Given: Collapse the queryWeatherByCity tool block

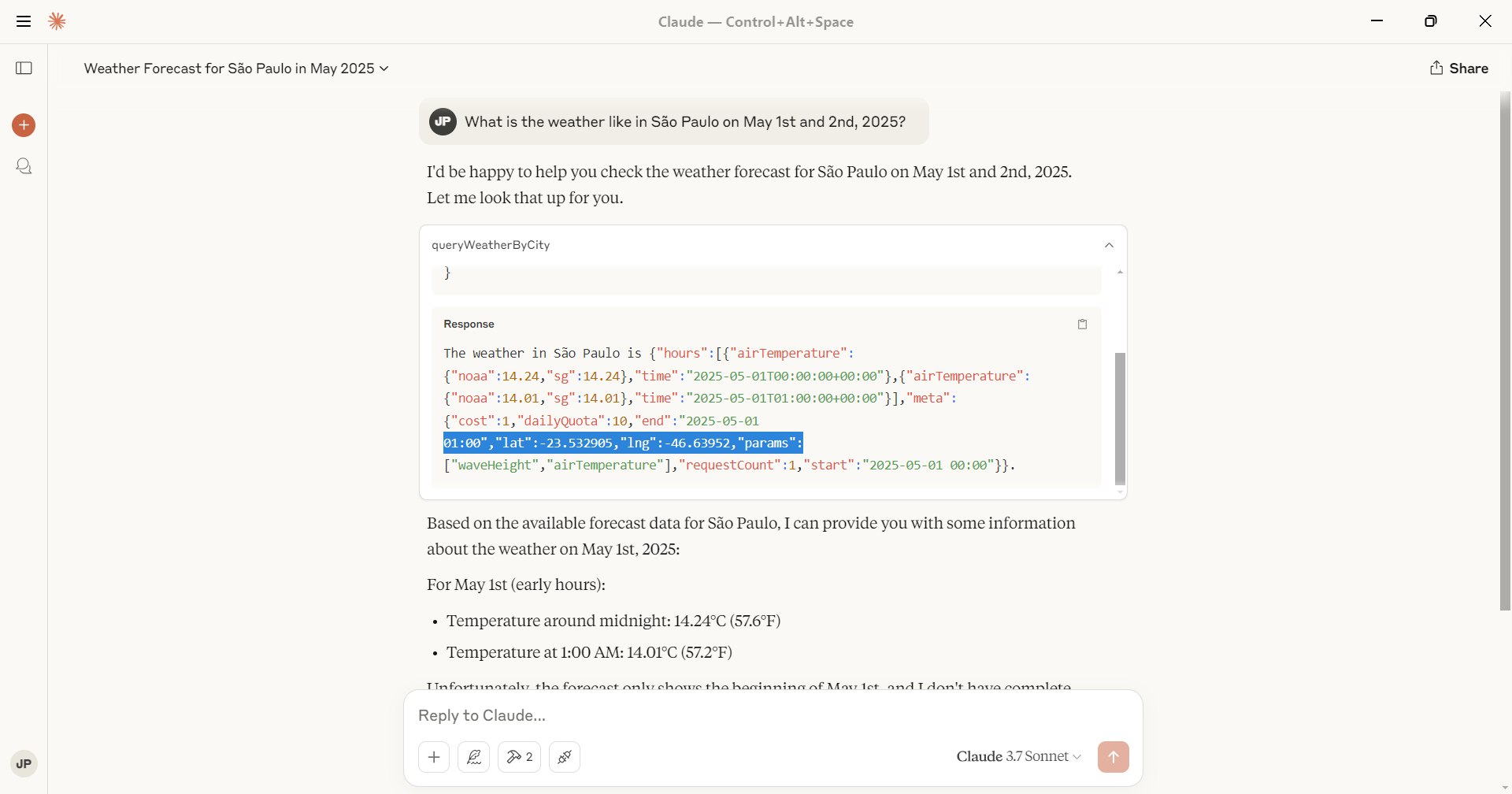Looking at the screenshot, I should pyautogui.click(x=1109, y=245).
